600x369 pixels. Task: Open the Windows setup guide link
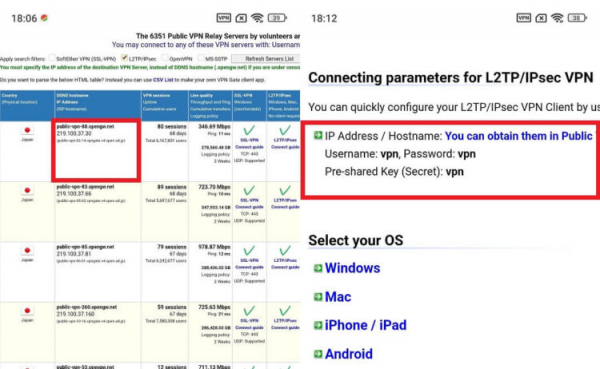click(x=352, y=268)
